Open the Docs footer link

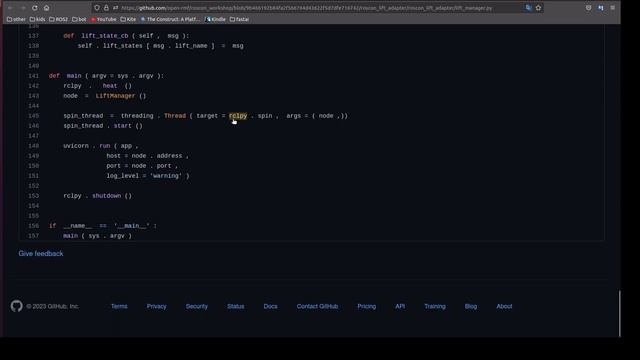[270, 306]
